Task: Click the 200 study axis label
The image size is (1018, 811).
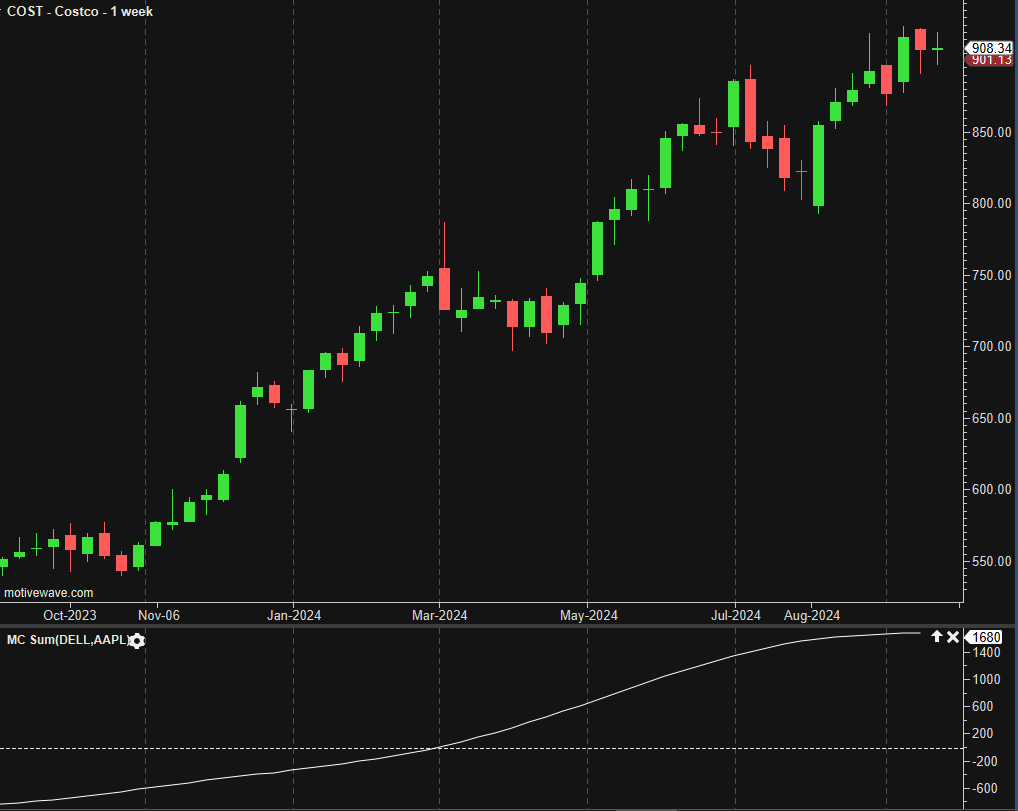Action: tap(982, 734)
